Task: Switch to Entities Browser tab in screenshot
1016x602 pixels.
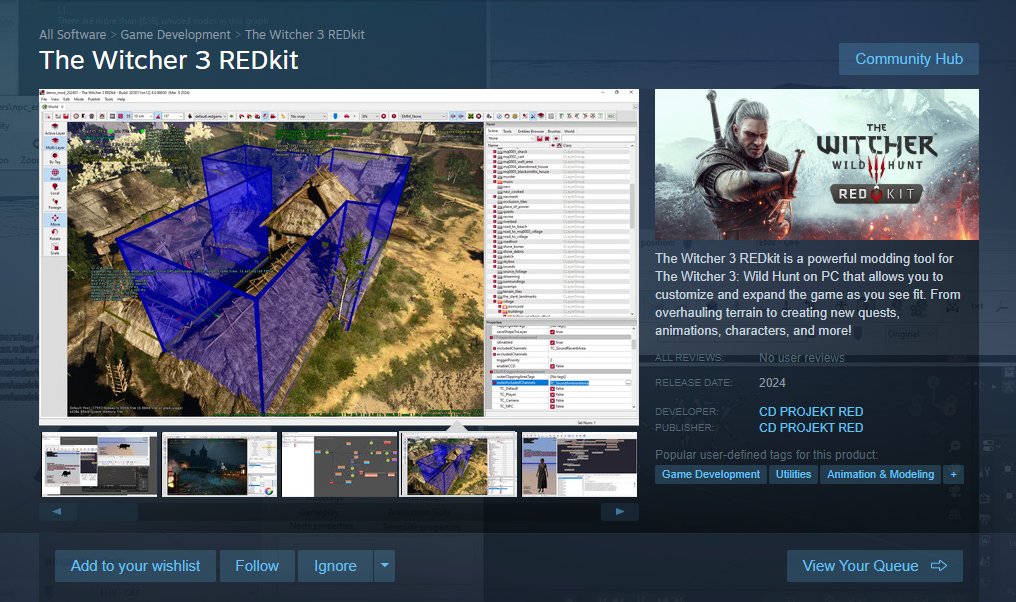Action: (x=531, y=132)
